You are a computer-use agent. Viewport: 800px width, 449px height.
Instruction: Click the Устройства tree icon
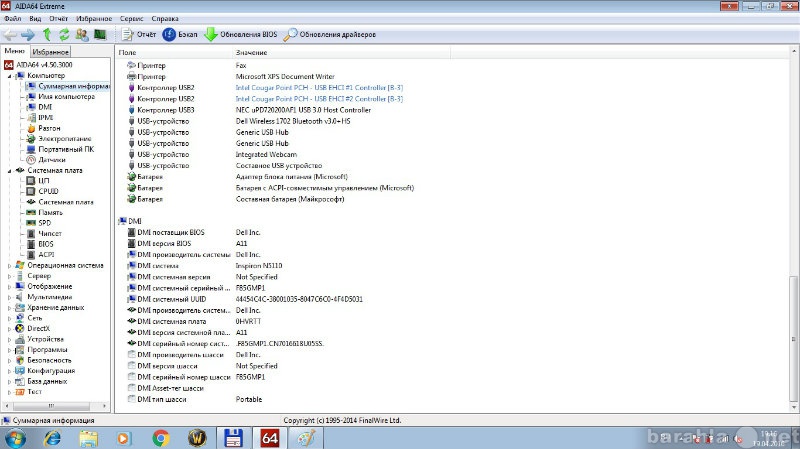pos(20,339)
